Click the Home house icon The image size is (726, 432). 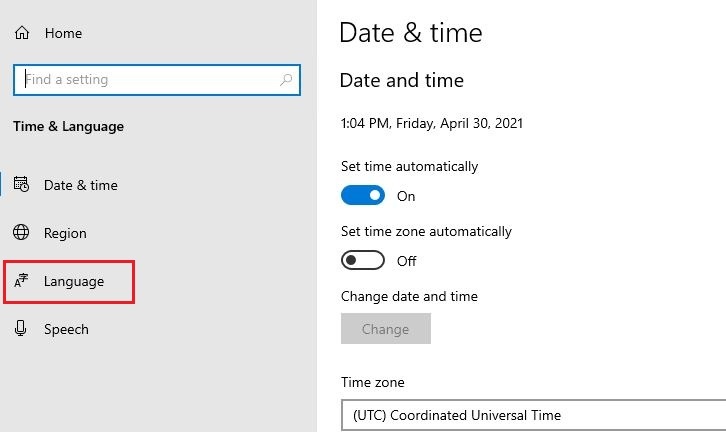coord(22,33)
